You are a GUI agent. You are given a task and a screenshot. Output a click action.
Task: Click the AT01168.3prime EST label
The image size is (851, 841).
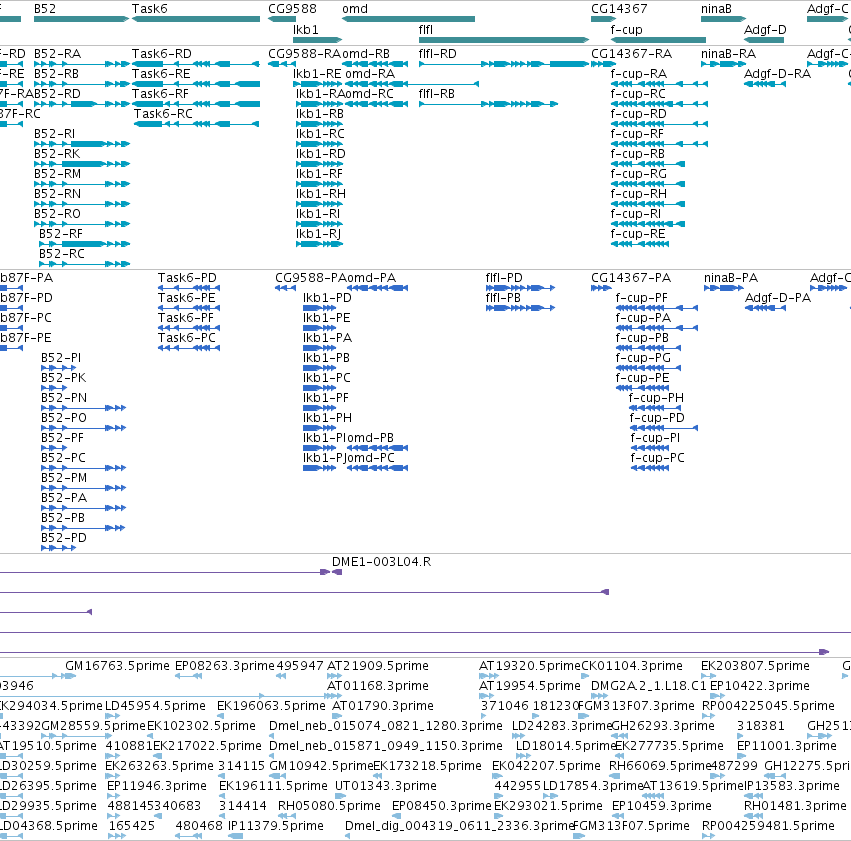[378, 686]
